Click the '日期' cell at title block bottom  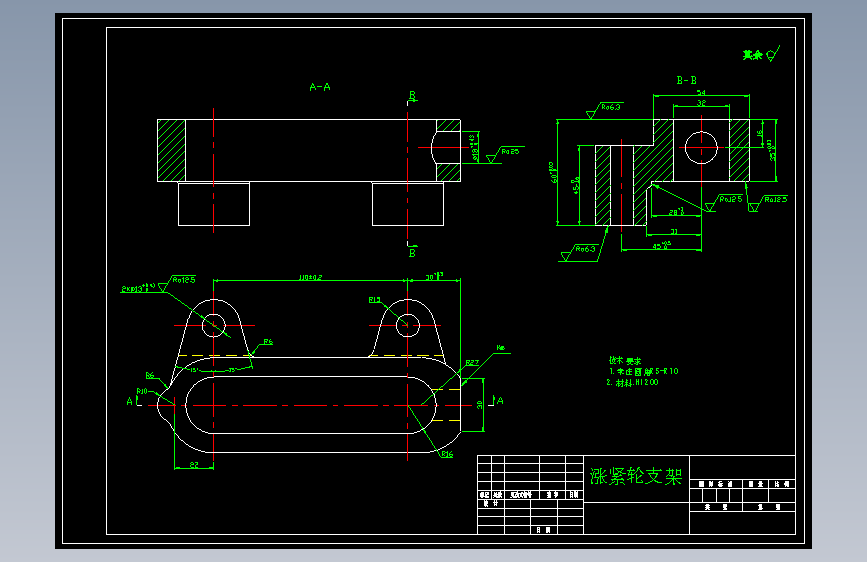[544, 530]
